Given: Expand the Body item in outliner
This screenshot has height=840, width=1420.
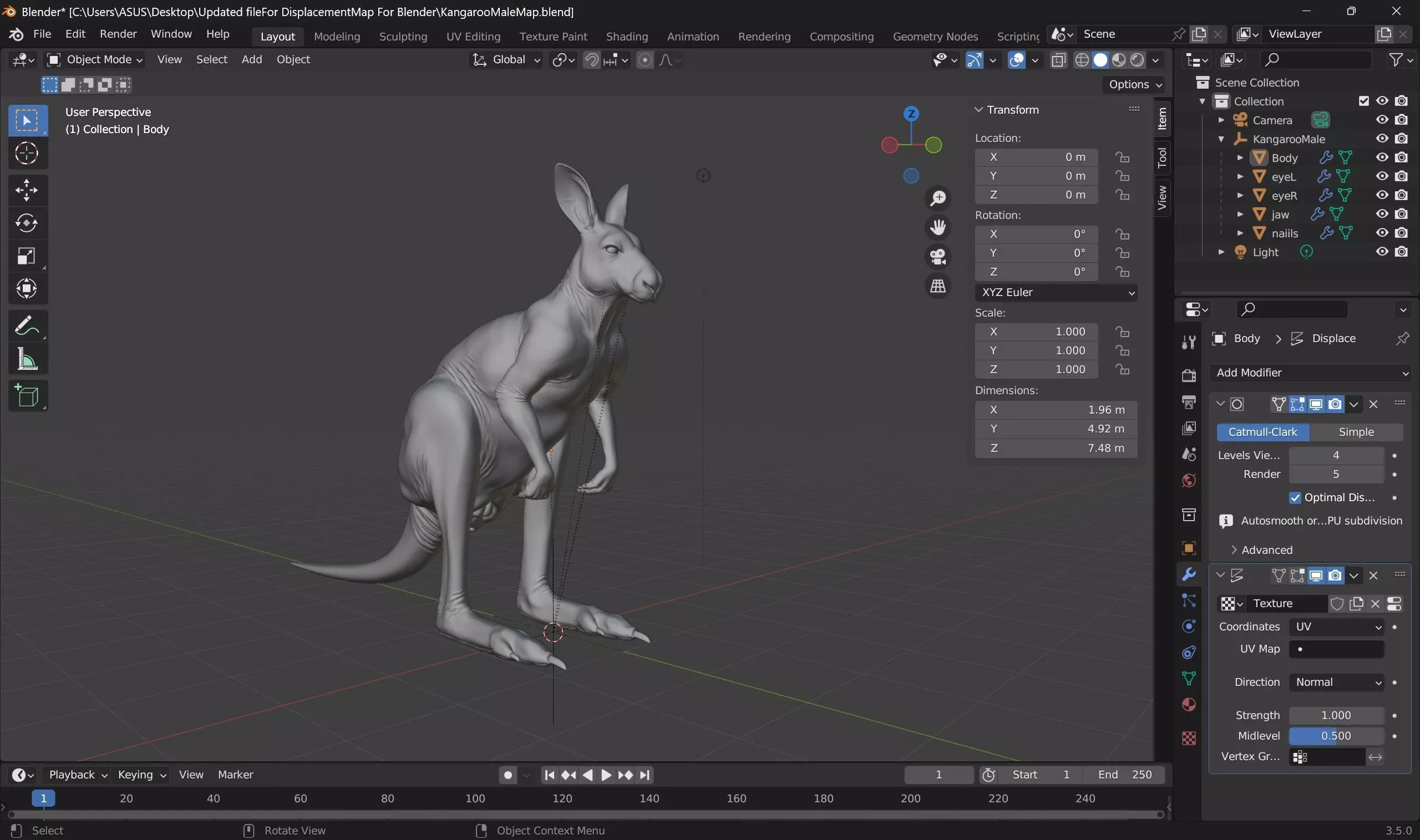Looking at the screenshot, I should coord(1240,157).
